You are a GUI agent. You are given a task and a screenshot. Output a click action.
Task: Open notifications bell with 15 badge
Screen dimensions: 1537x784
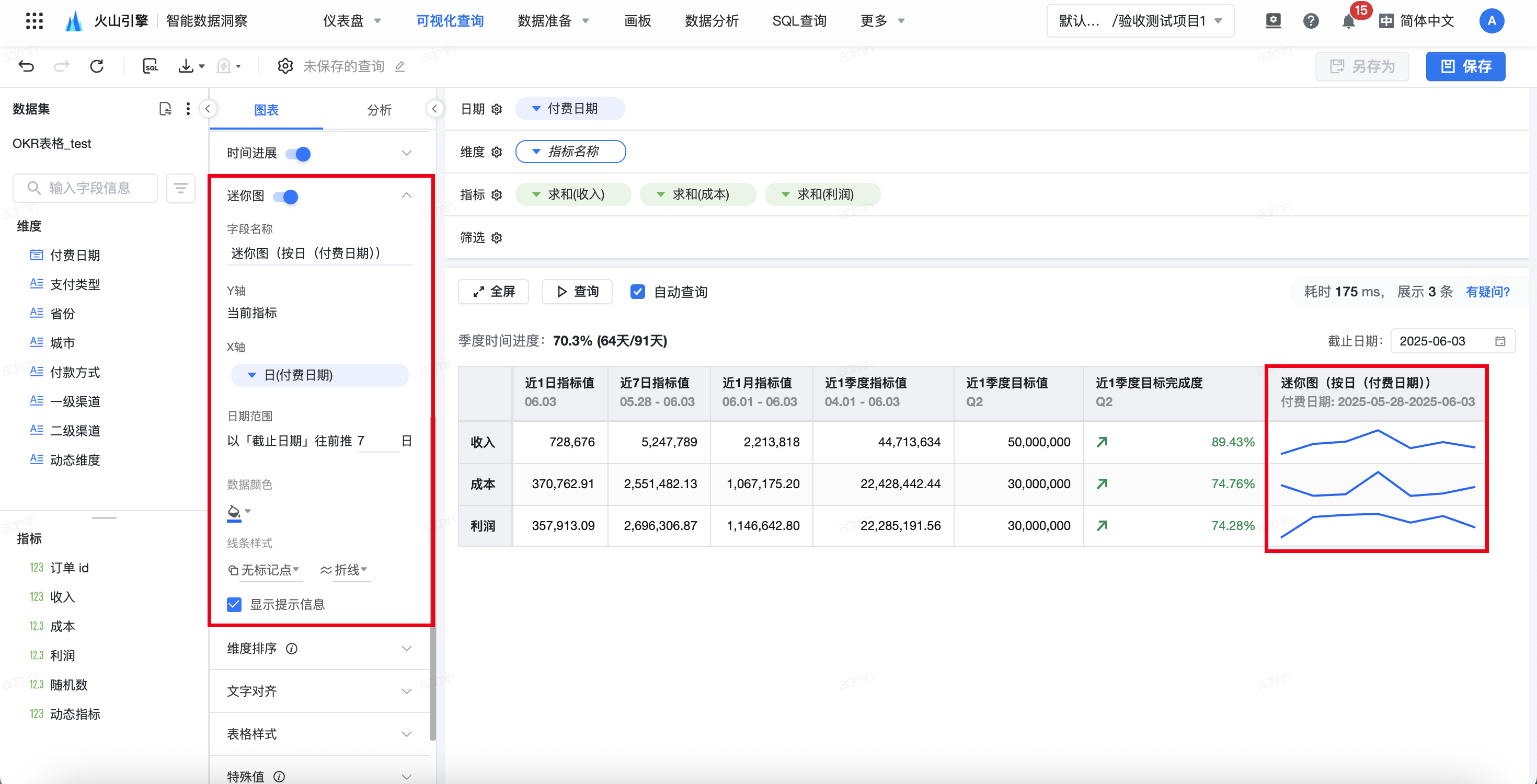point(1348,21)
